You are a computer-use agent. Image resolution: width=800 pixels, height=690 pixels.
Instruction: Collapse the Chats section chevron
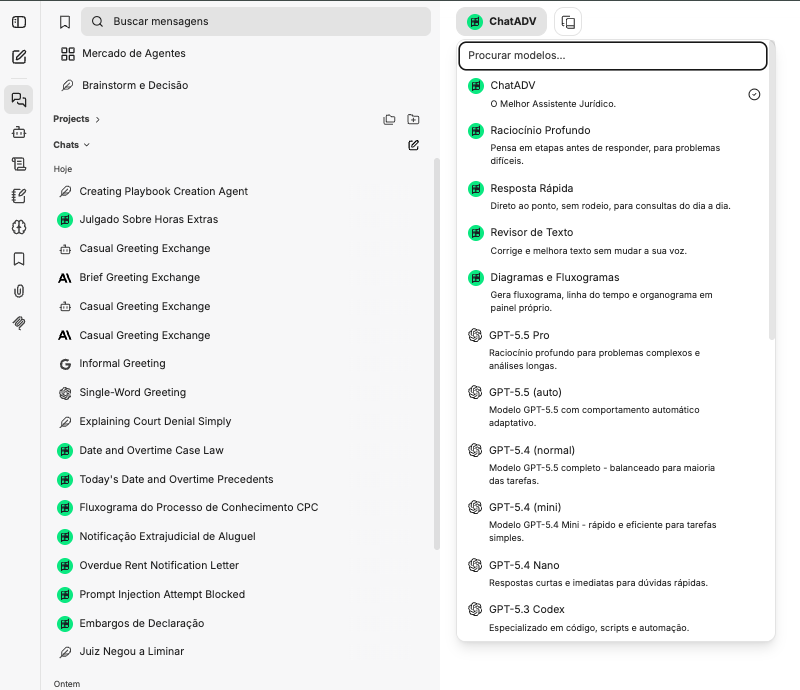[x=87, y=145]
